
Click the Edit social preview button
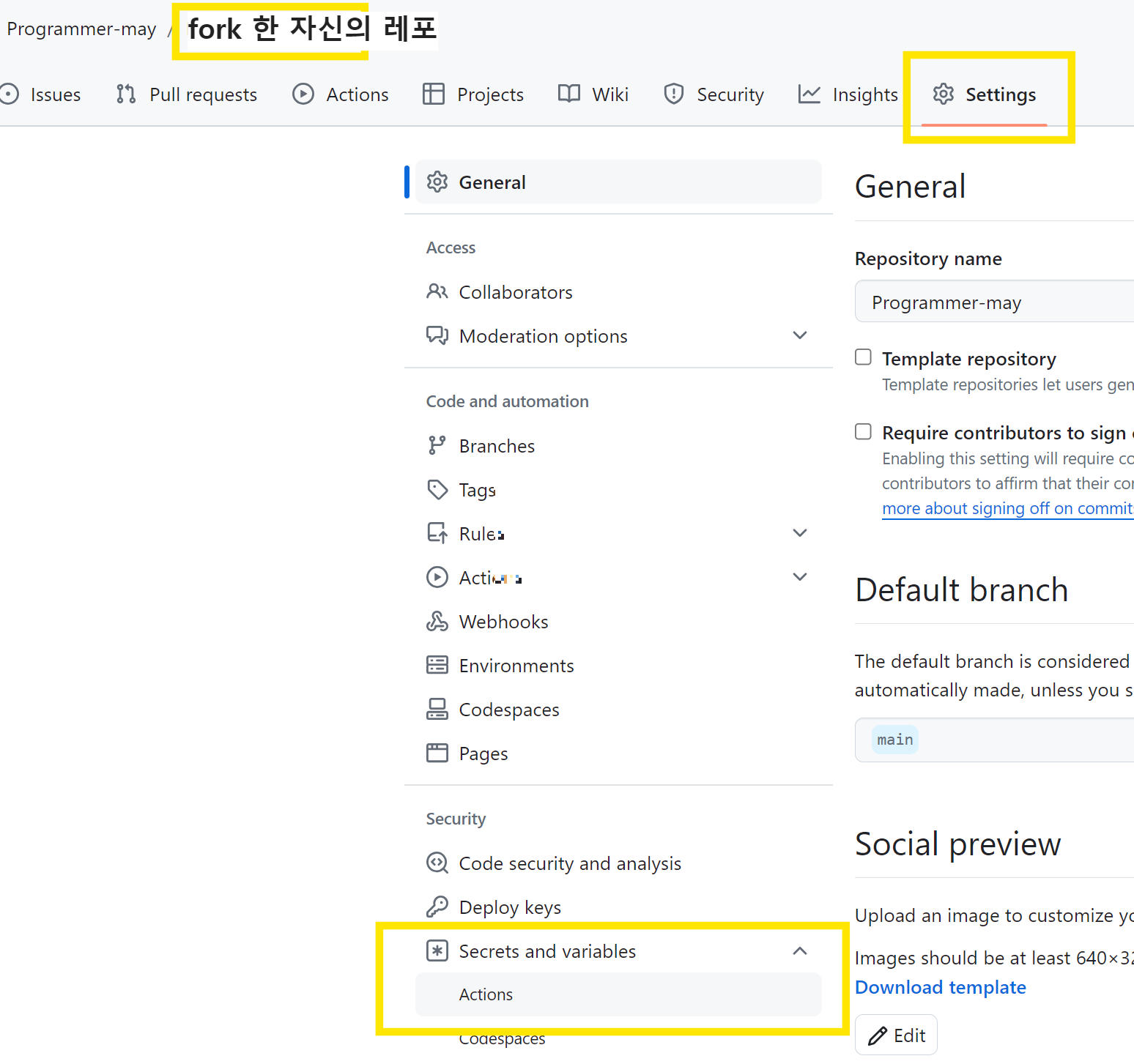click(896, 1035)
